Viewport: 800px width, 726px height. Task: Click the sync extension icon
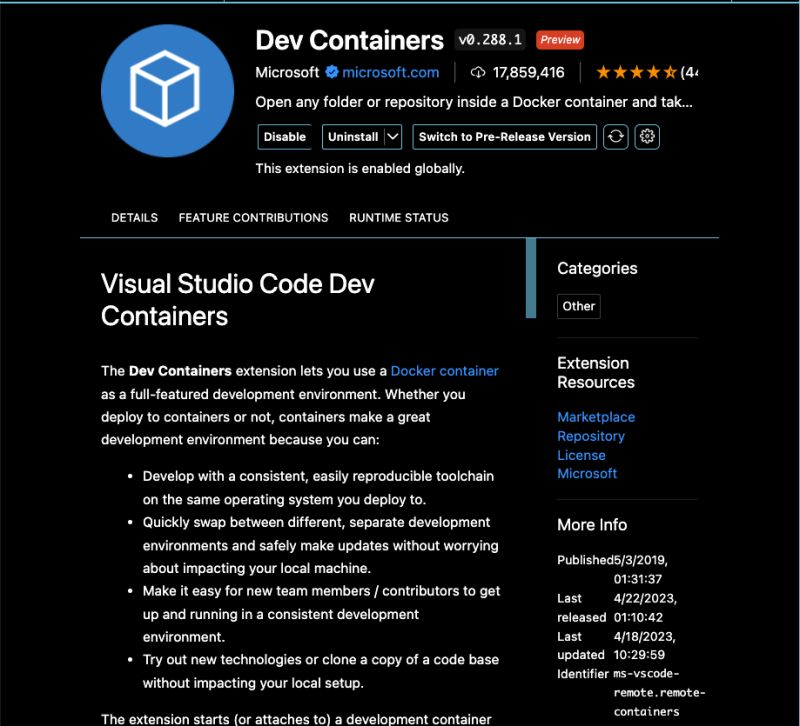pos(617,137)
